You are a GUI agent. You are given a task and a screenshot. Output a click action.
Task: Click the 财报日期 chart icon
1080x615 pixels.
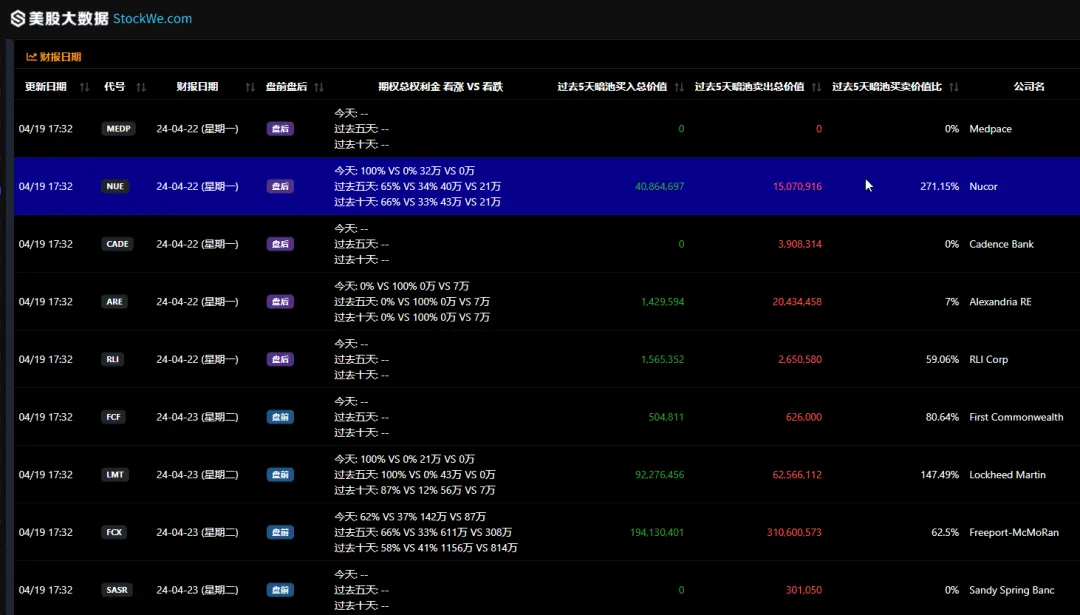pos(31,56)
